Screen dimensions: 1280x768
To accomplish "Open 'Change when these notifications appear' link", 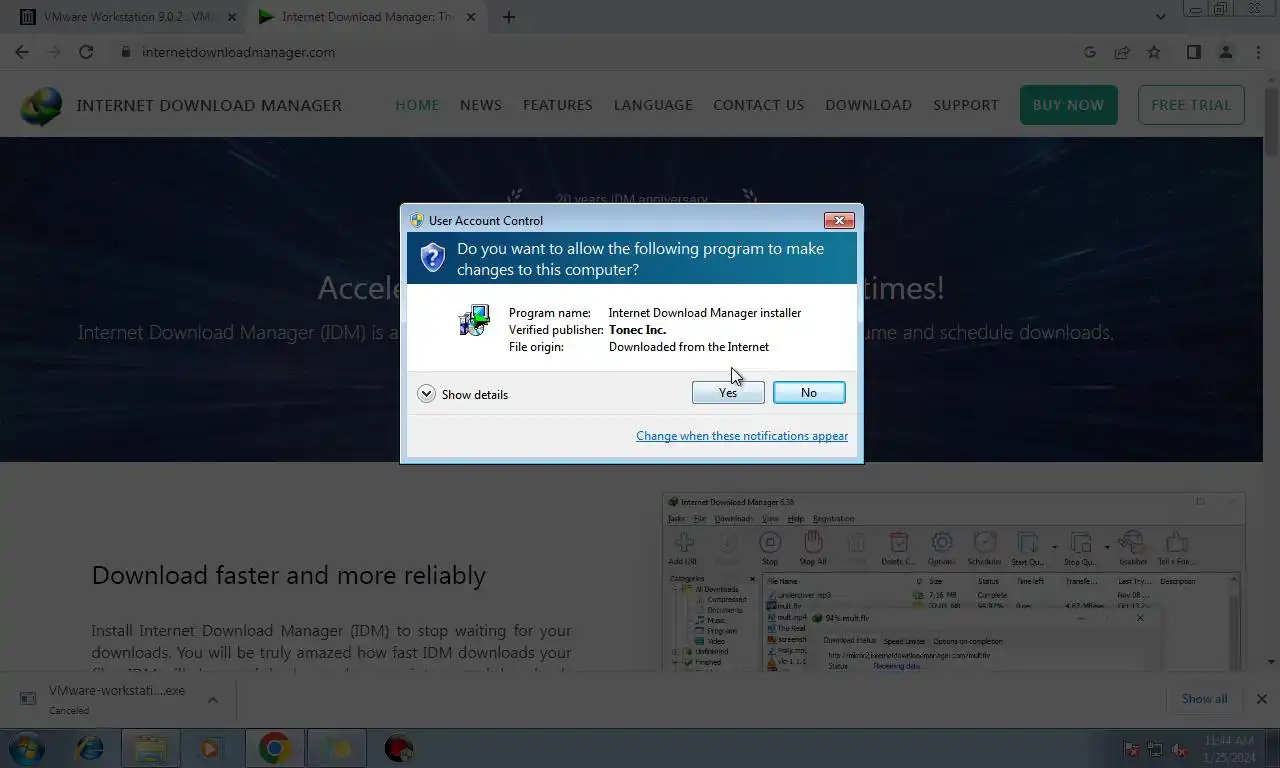I will [x=742, y=436].
